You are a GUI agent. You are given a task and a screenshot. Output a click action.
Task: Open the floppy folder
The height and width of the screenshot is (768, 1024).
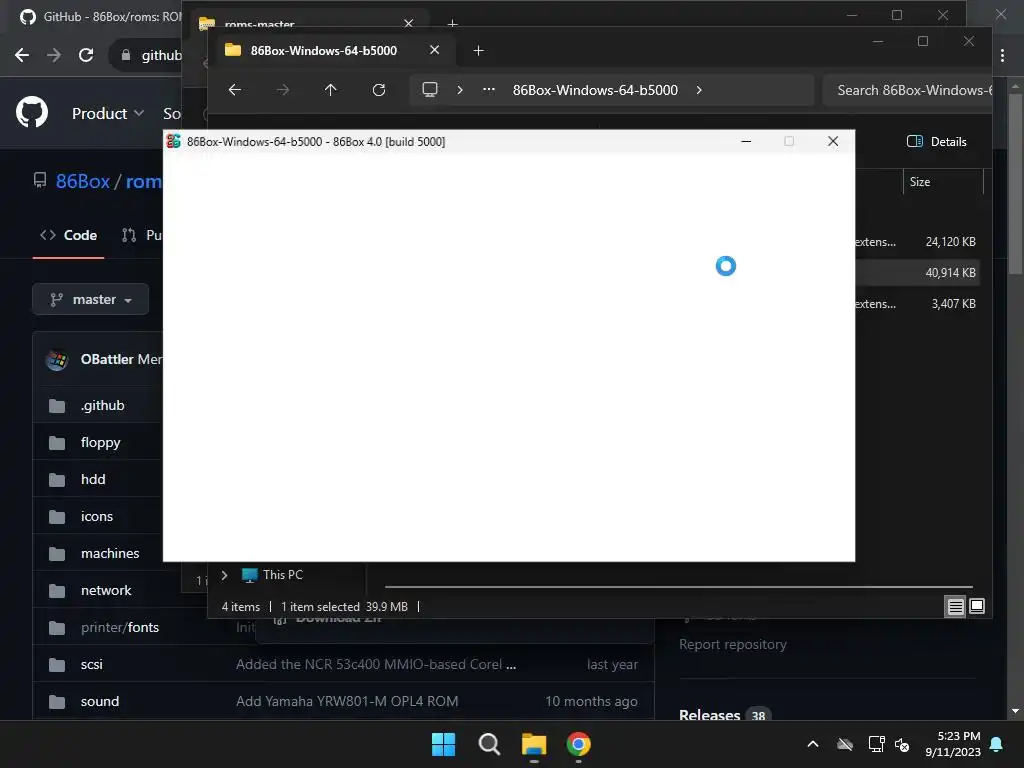(x=101, y=443)
